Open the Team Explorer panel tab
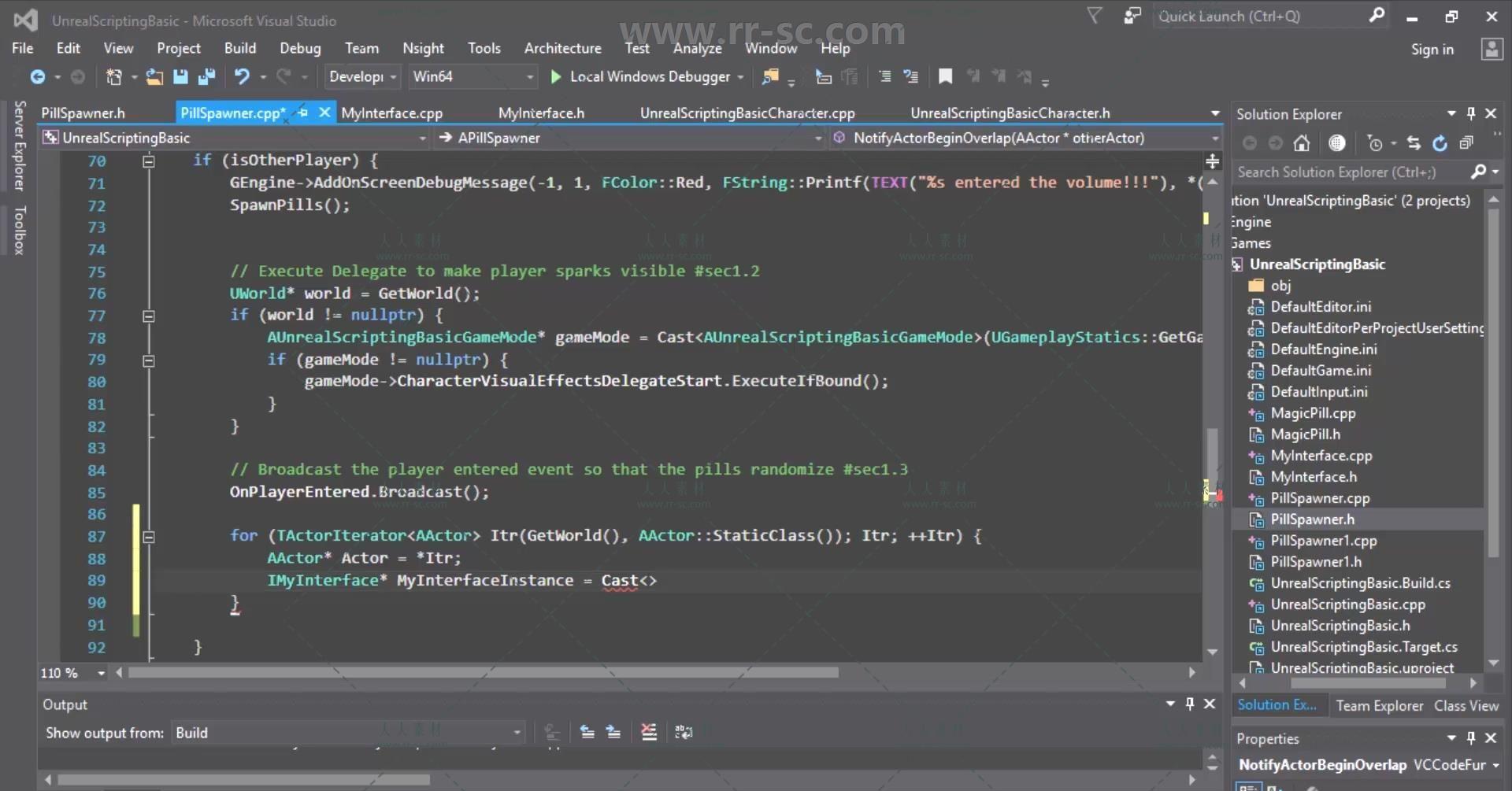The height and width of the screenshot is (791, 1512). [1379, 706]
